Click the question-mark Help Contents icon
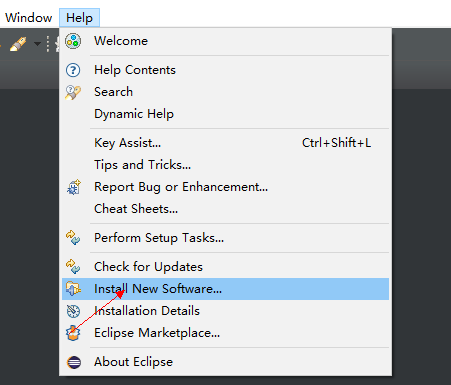451x385 pixels. click(x=73, y=70)
